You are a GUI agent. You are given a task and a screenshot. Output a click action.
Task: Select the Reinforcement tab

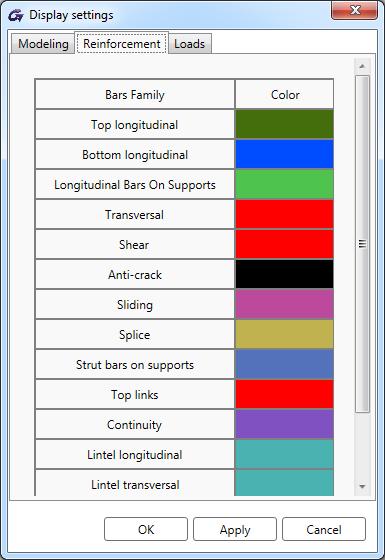pos(121,43)
